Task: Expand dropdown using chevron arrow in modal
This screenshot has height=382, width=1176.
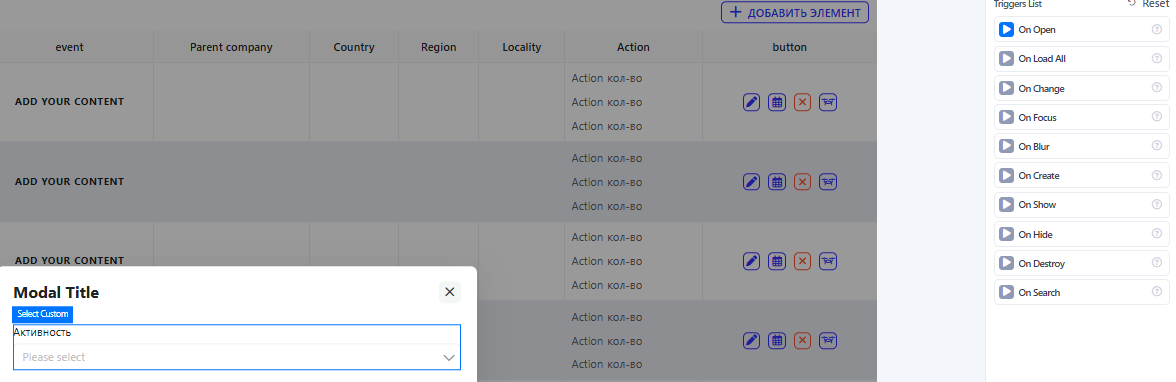Action: click(x=448, y=358)
